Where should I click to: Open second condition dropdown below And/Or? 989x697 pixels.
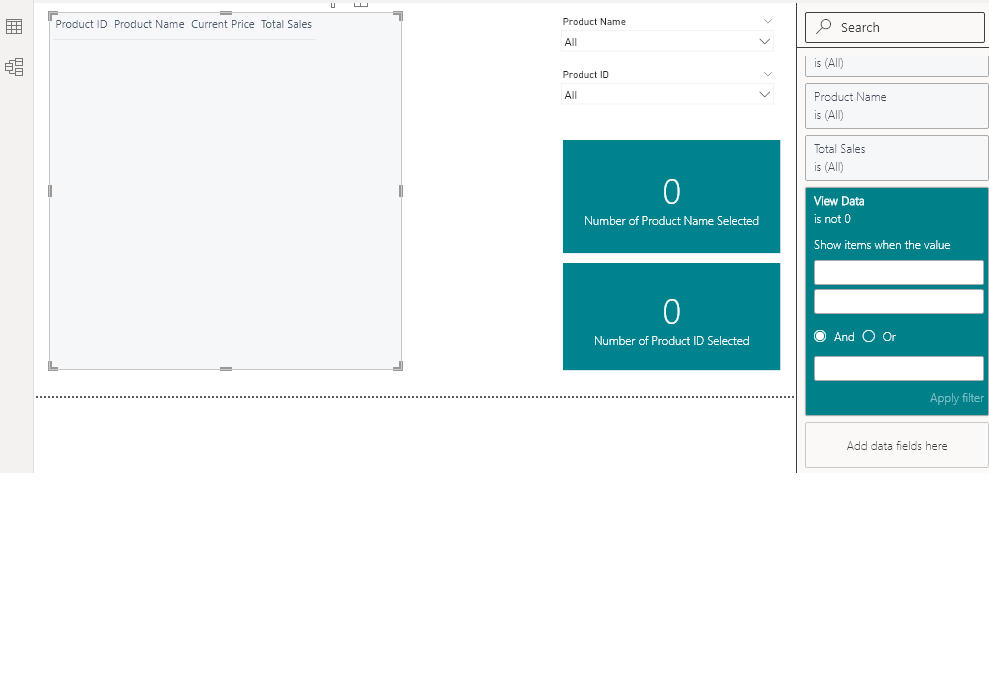click(x=898, y=368)
